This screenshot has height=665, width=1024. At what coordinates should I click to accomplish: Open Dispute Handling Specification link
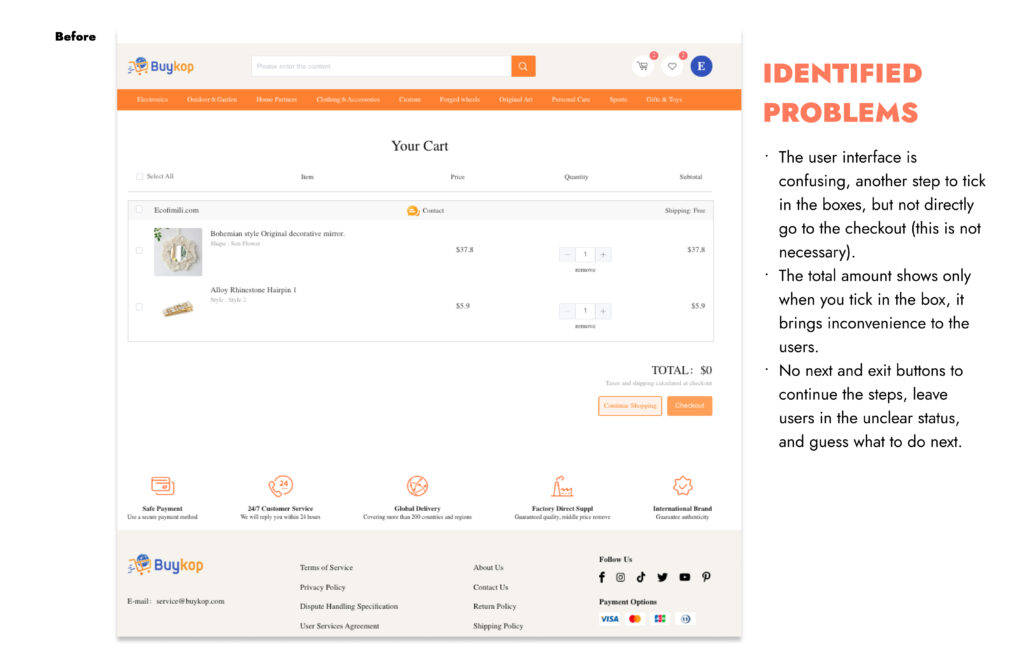click(349, 606)
